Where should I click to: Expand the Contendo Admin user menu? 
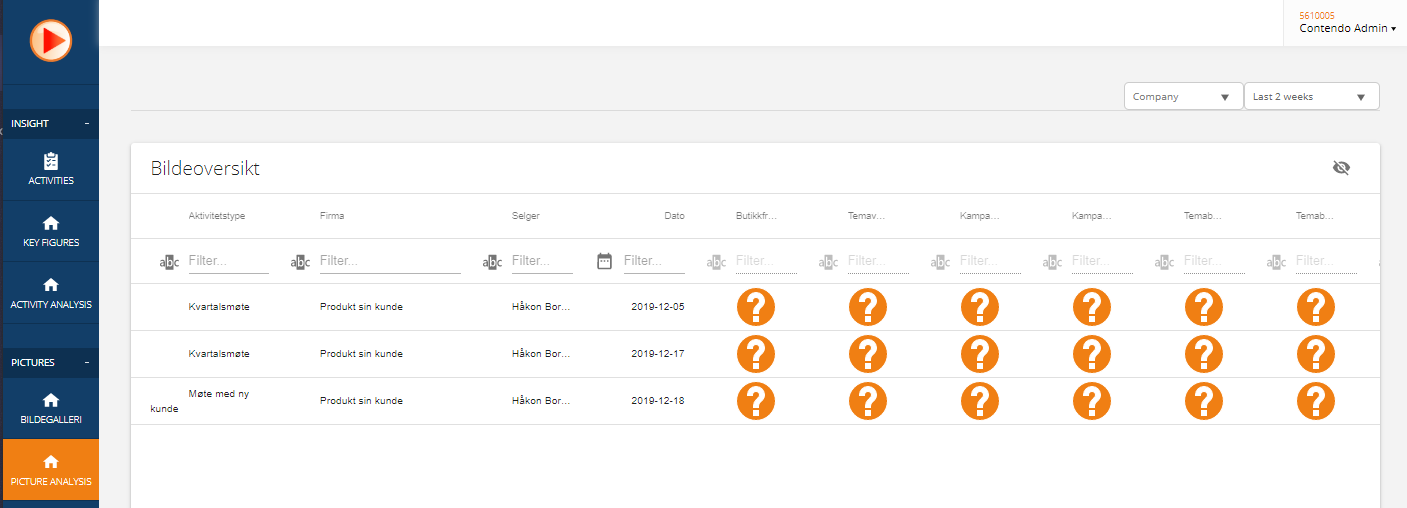[1347, 28]
